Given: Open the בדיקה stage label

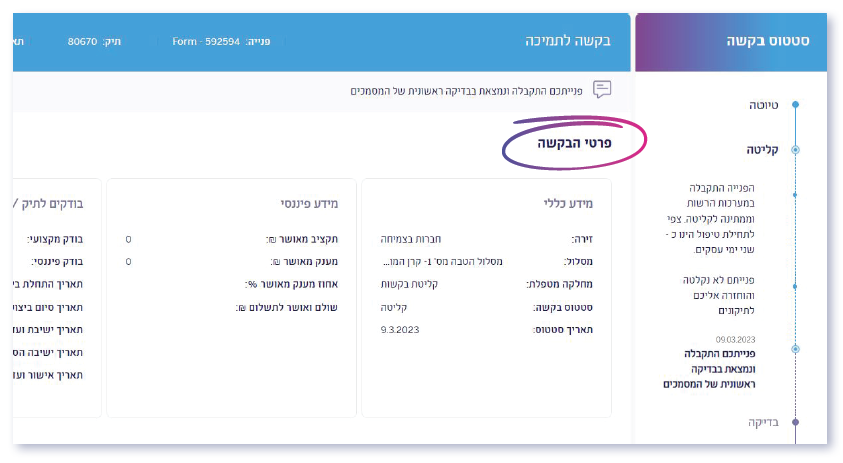Looking at the screenshot, I should [762, 422].
